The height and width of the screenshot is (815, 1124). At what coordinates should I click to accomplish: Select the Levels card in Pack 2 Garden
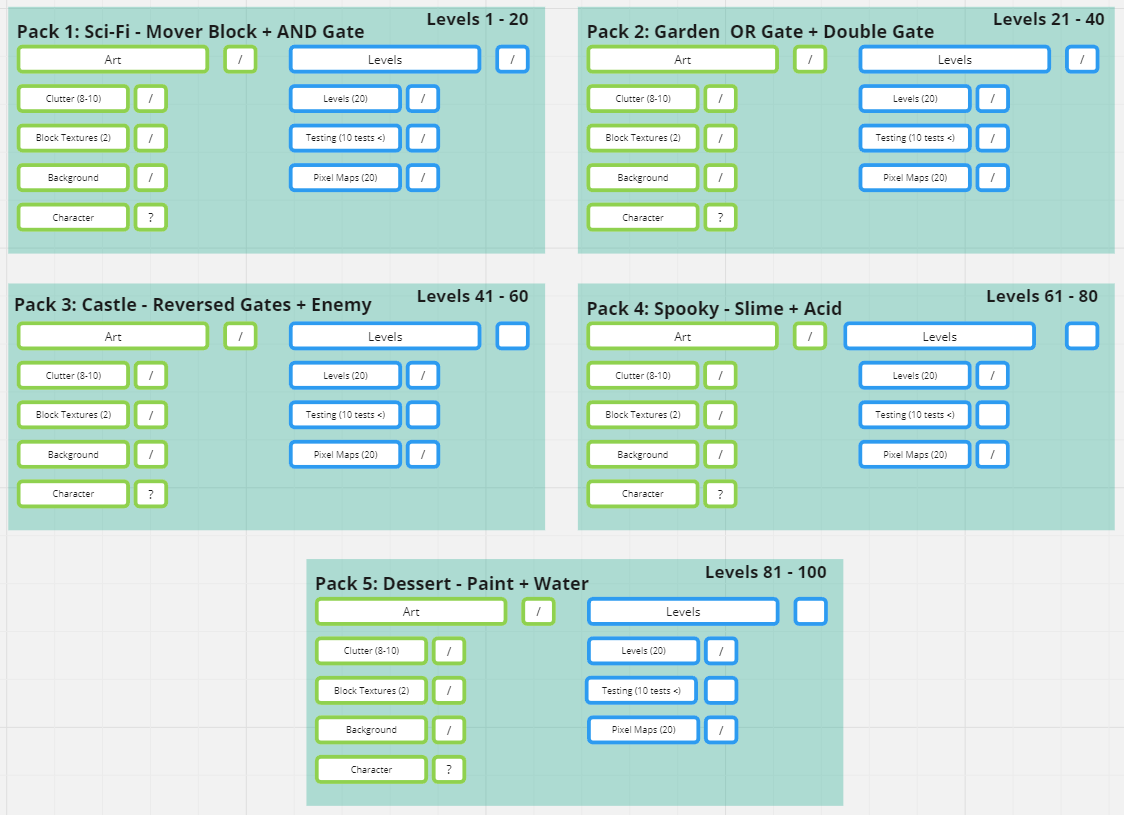pos(953,59)
